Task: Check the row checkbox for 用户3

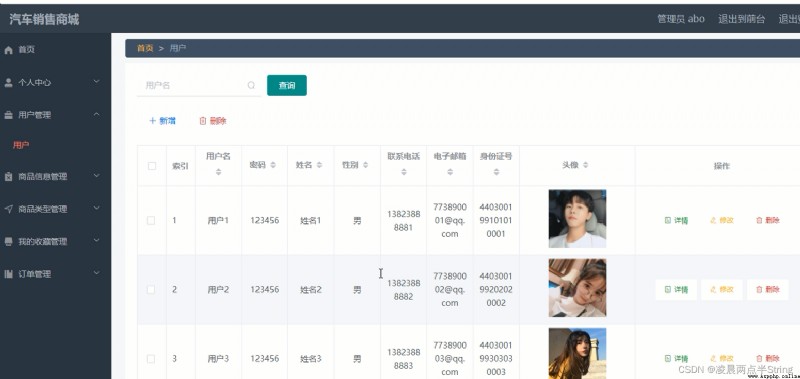Action: tap(151, 359)
